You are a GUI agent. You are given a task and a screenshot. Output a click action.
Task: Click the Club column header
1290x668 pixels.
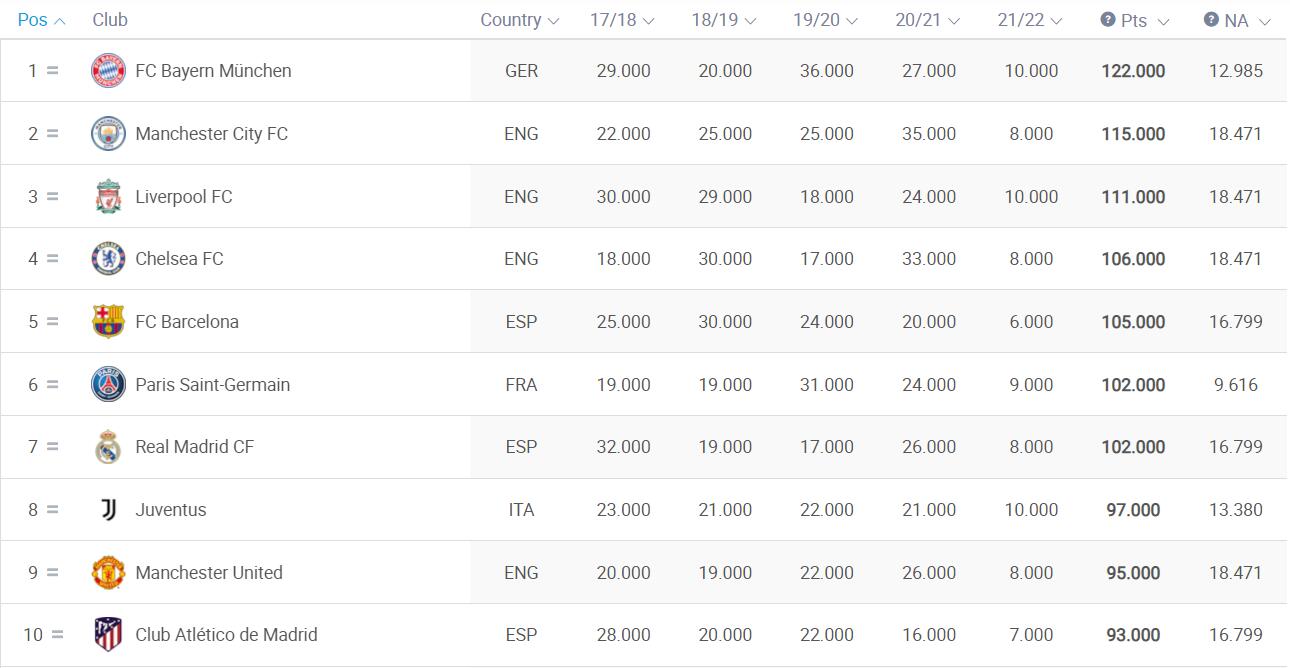point(110,20)
